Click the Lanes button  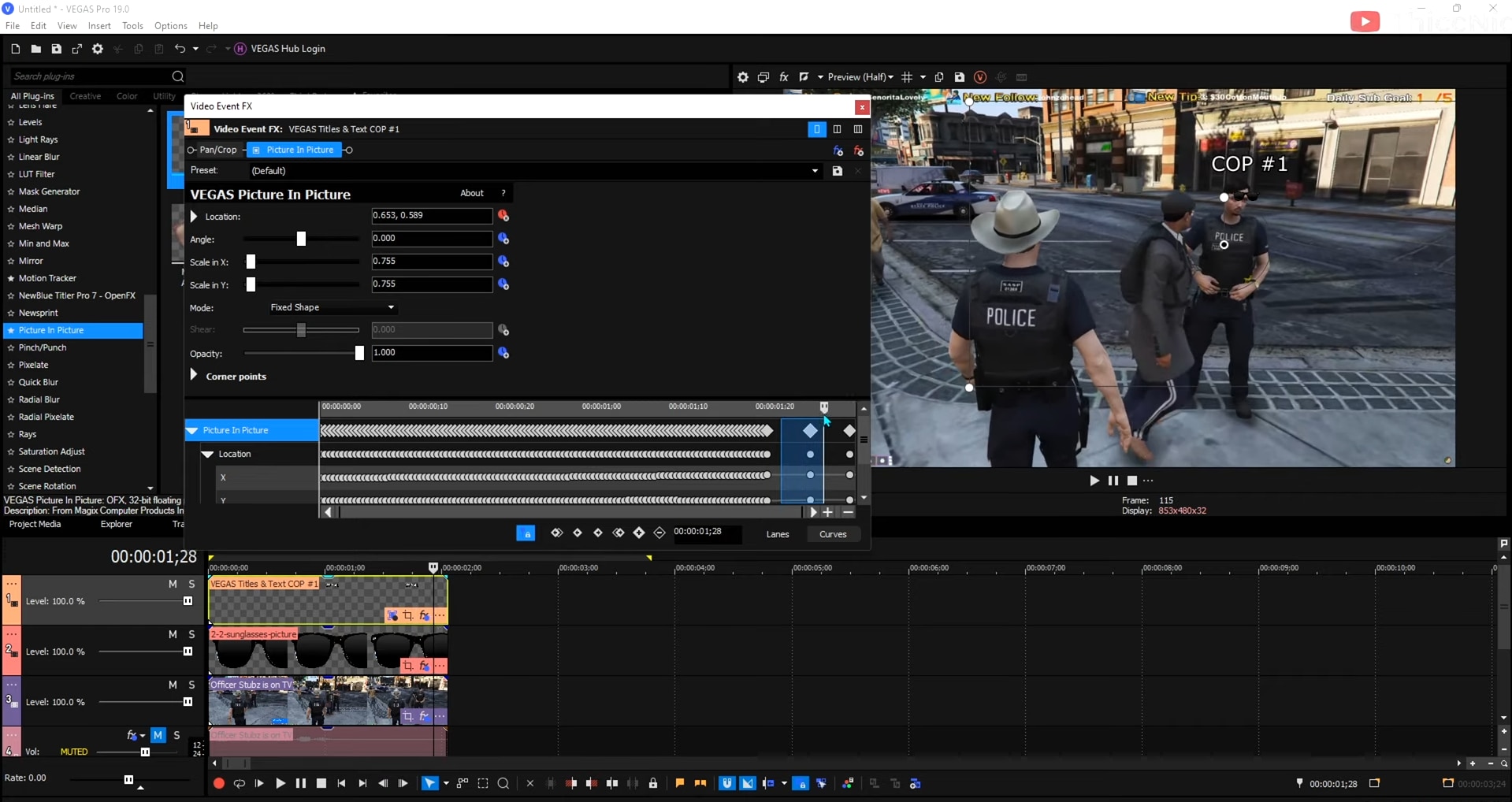click(778, 534)
